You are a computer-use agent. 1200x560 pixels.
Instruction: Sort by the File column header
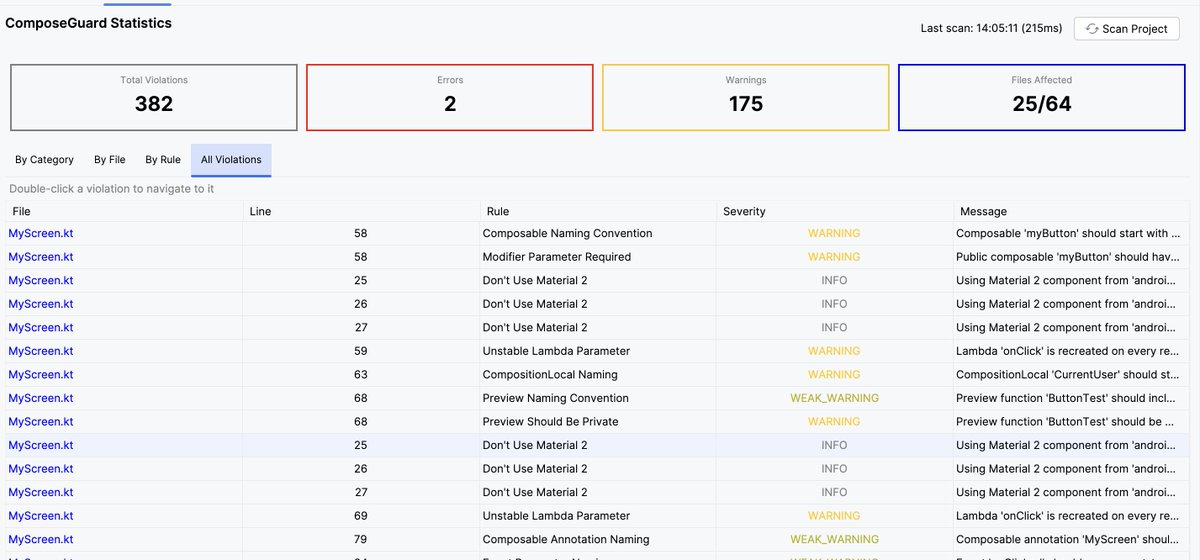point(124,211)
